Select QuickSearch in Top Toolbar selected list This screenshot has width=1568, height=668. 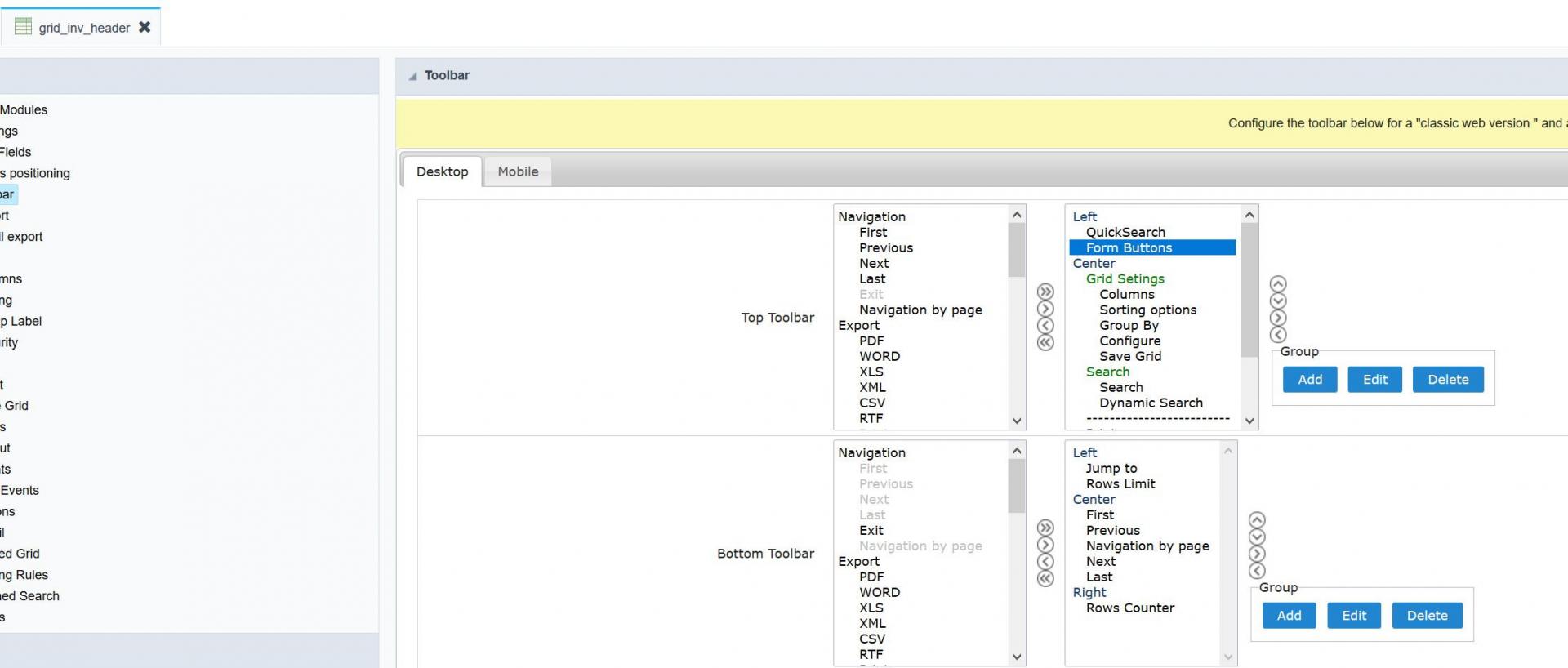click(x=1125, y=232)
